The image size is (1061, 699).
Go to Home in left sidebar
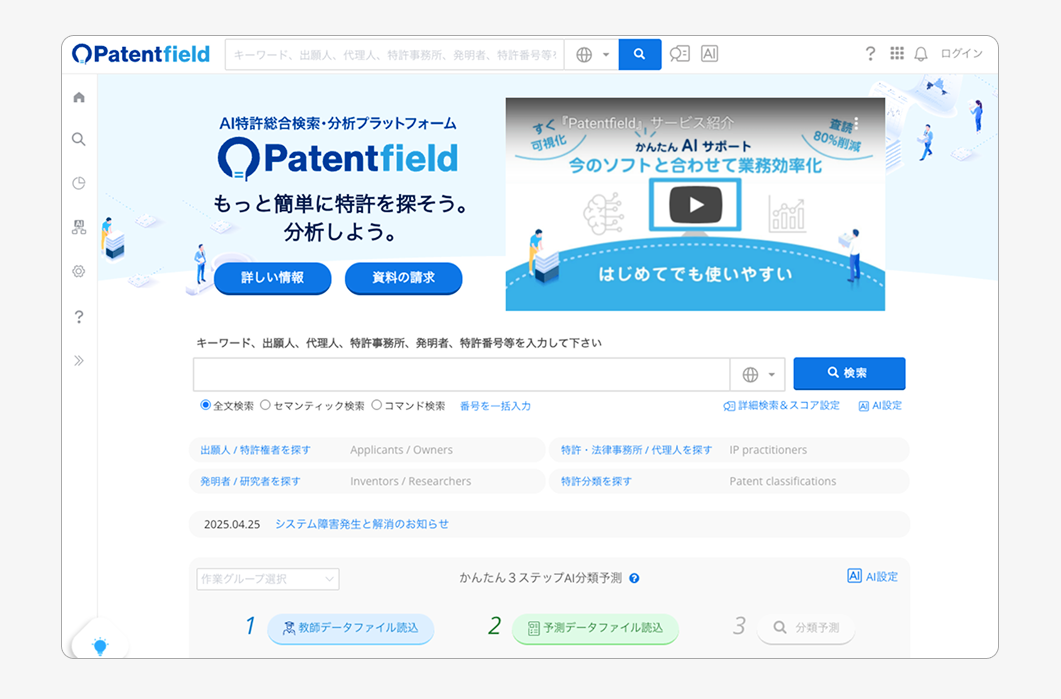79,97
